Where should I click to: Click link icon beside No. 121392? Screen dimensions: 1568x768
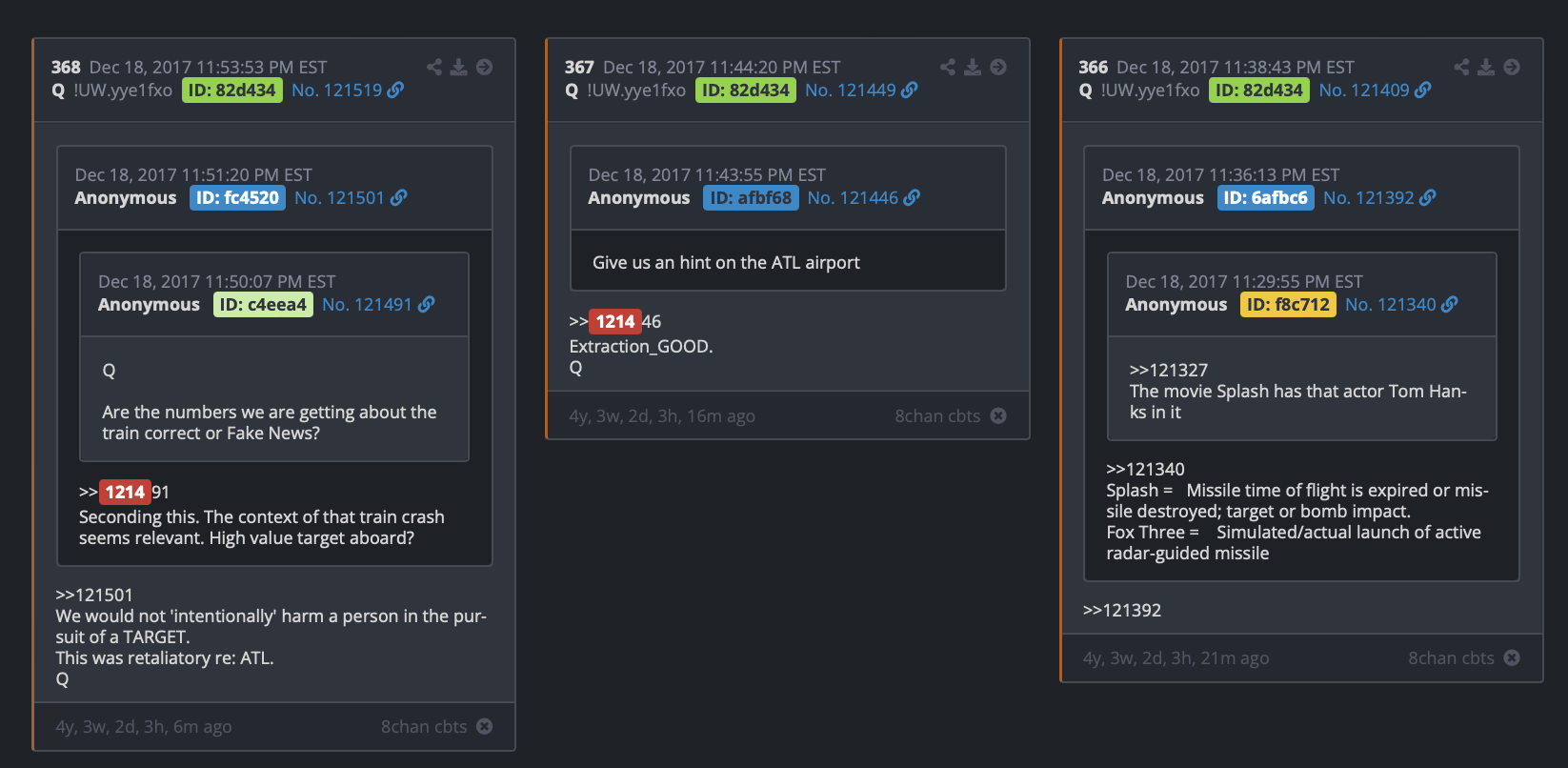(1427, 197)
